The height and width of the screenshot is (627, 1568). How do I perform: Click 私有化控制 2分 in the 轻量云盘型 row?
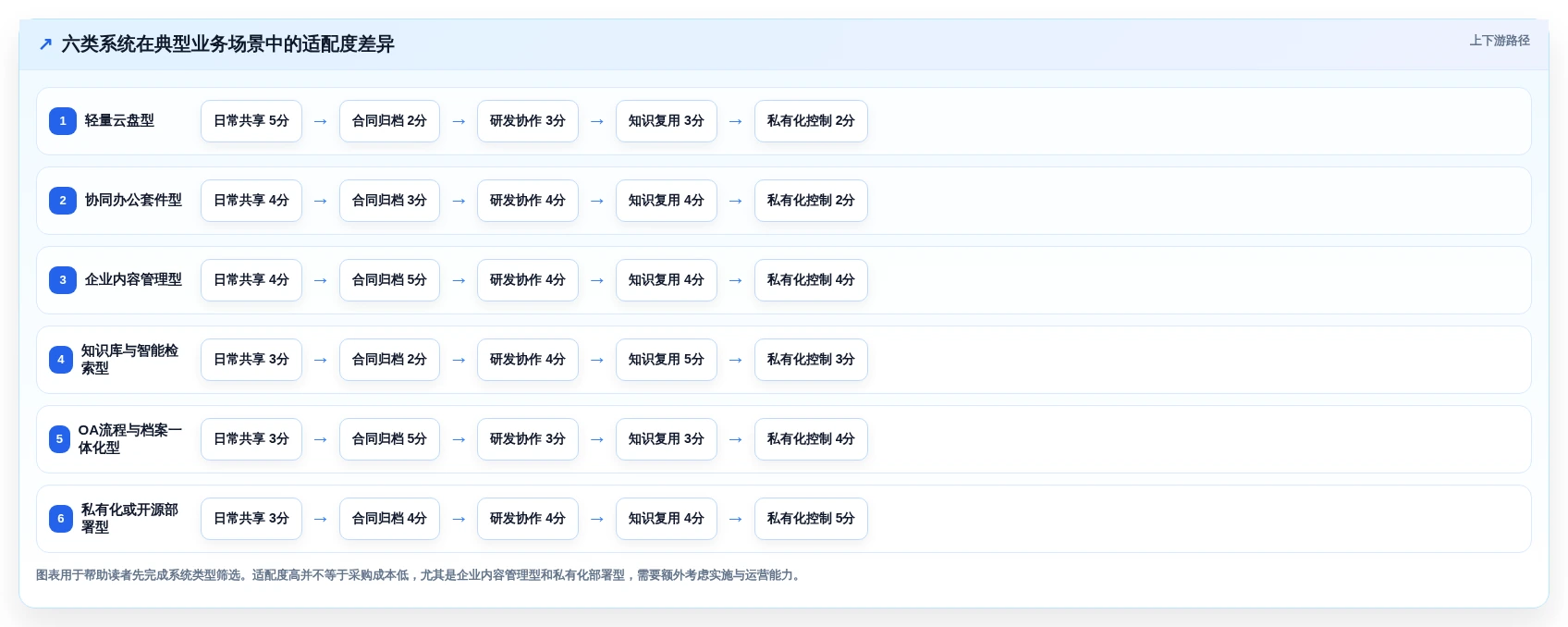811,121
